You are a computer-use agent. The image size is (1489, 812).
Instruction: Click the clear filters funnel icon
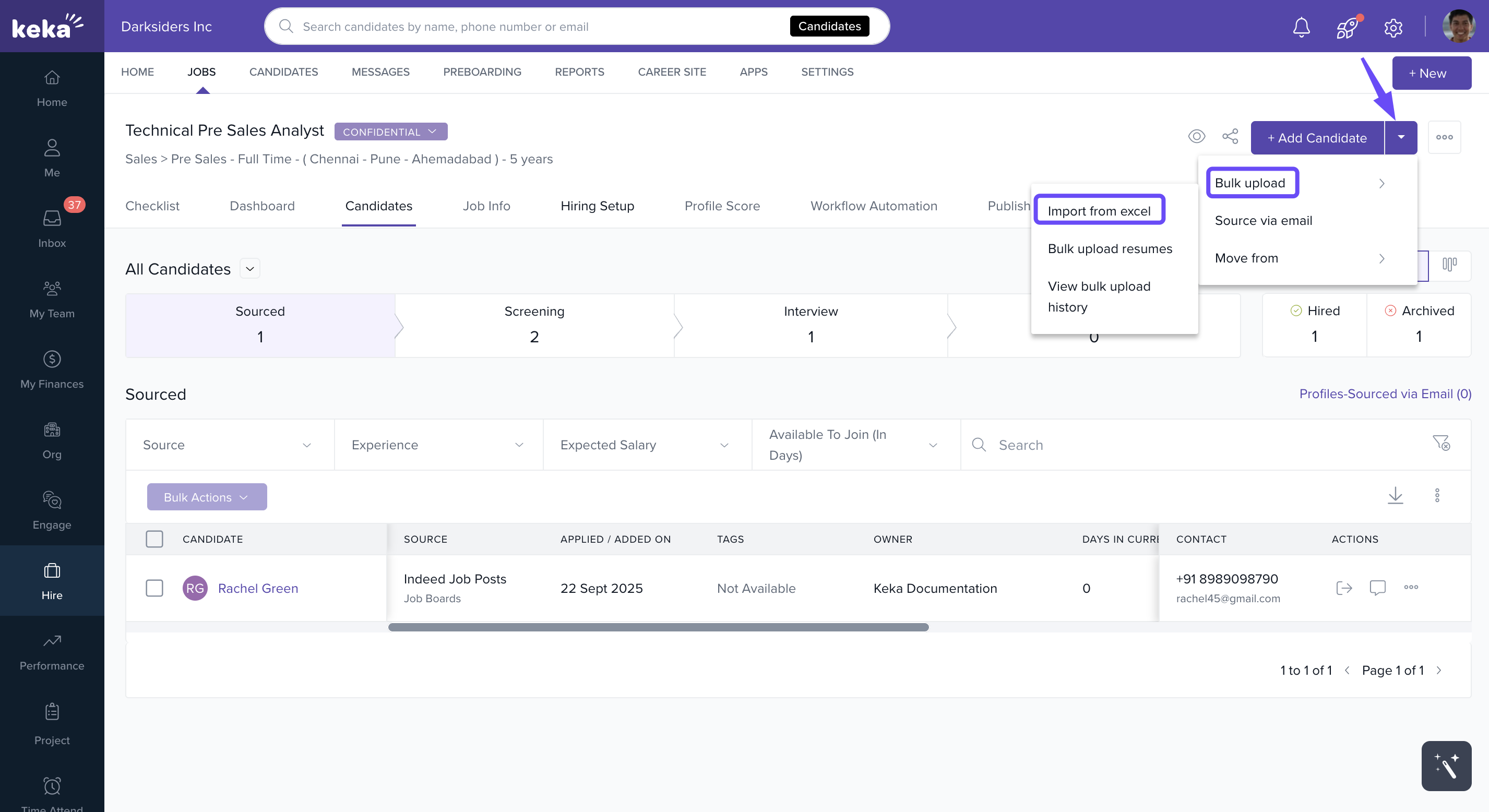coord(1441,443)
